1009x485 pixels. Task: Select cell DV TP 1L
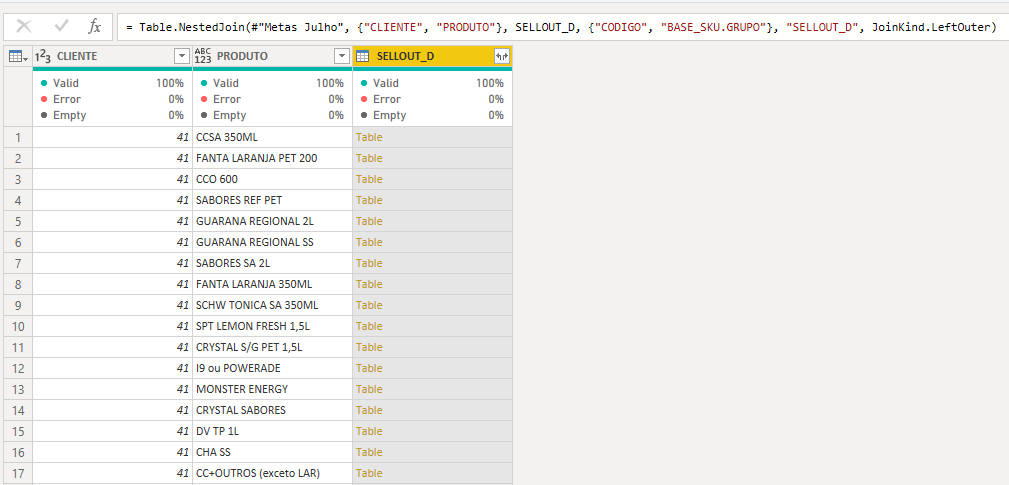[x=272, y=431]
